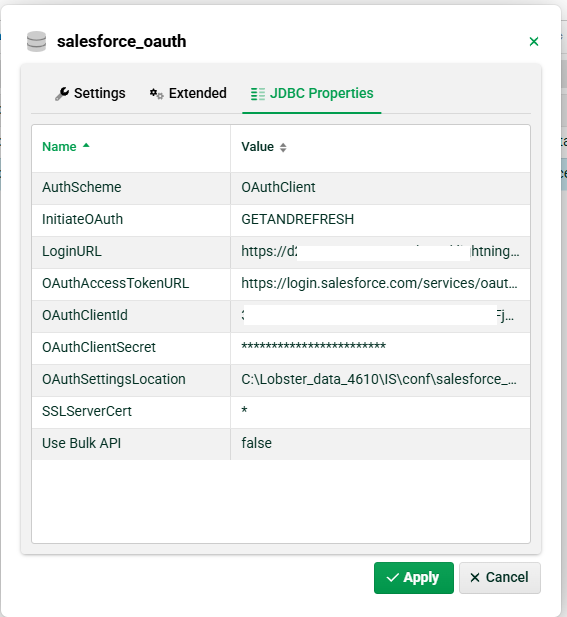Sort the table by Name column
Viewport: 567px width, 617px height.
[59, 147]
